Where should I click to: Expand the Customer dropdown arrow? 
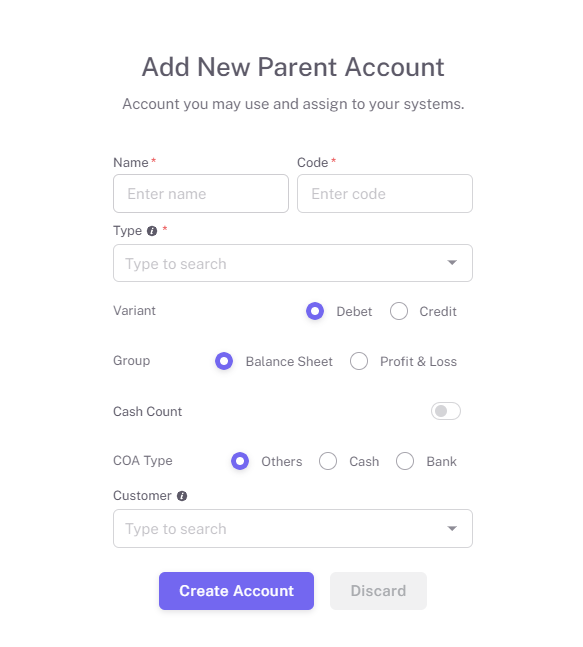(x=452, y=529)
